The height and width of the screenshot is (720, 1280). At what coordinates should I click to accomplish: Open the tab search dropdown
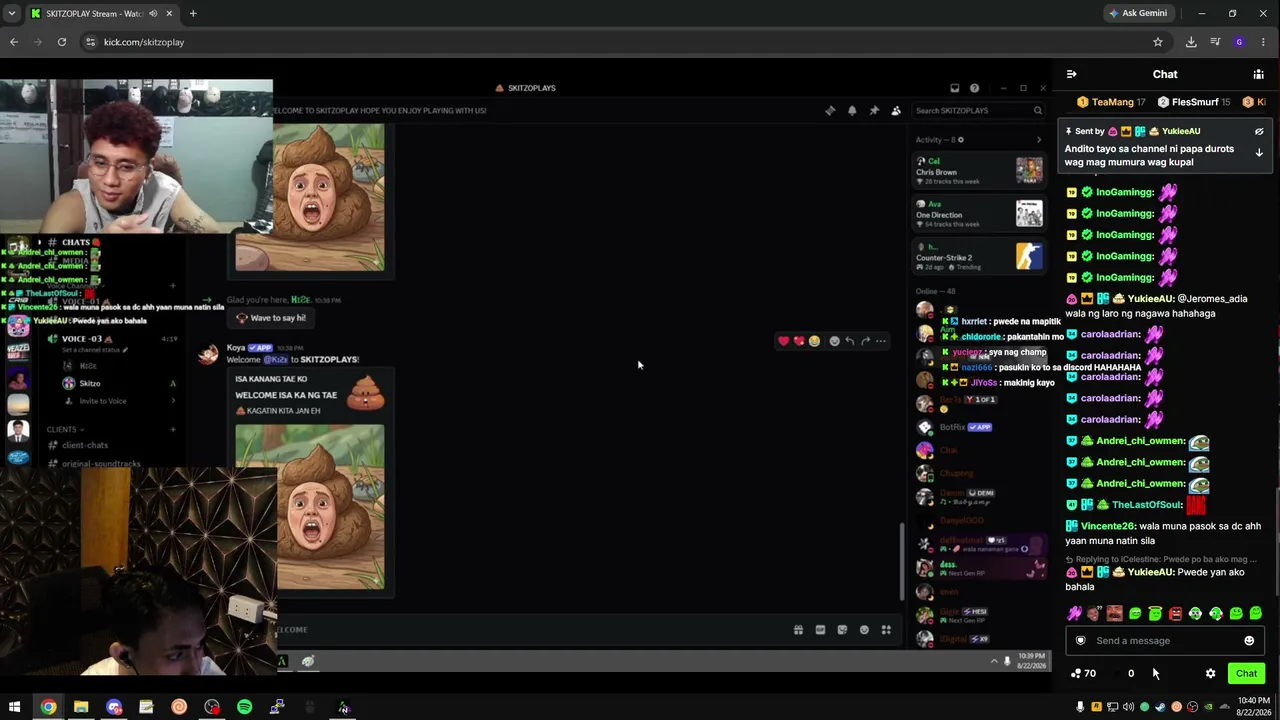coord(12,14)
